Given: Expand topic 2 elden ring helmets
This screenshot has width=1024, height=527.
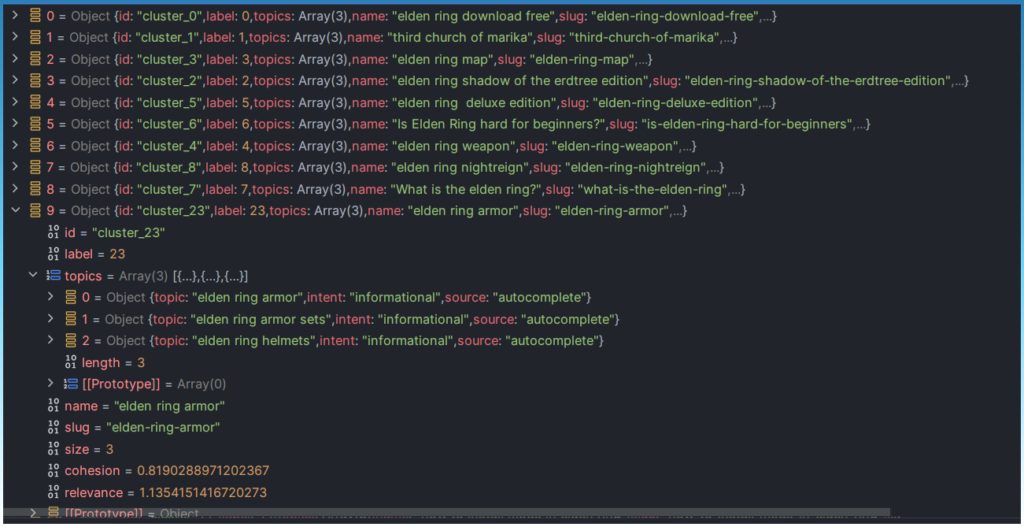Looking at the screenshot, I should [x=52, y=341].
